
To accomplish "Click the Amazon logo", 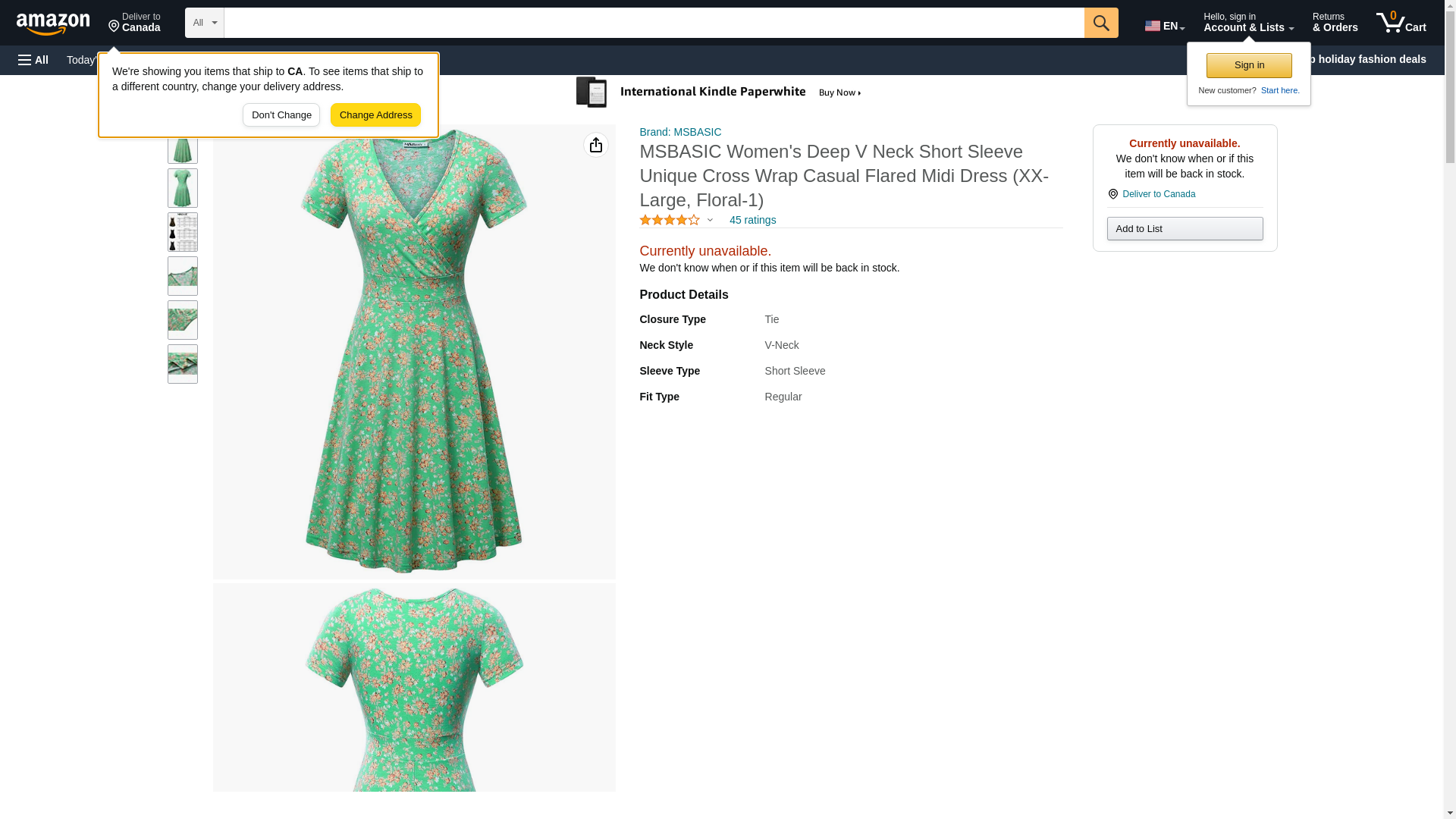I will click(53, 24).
